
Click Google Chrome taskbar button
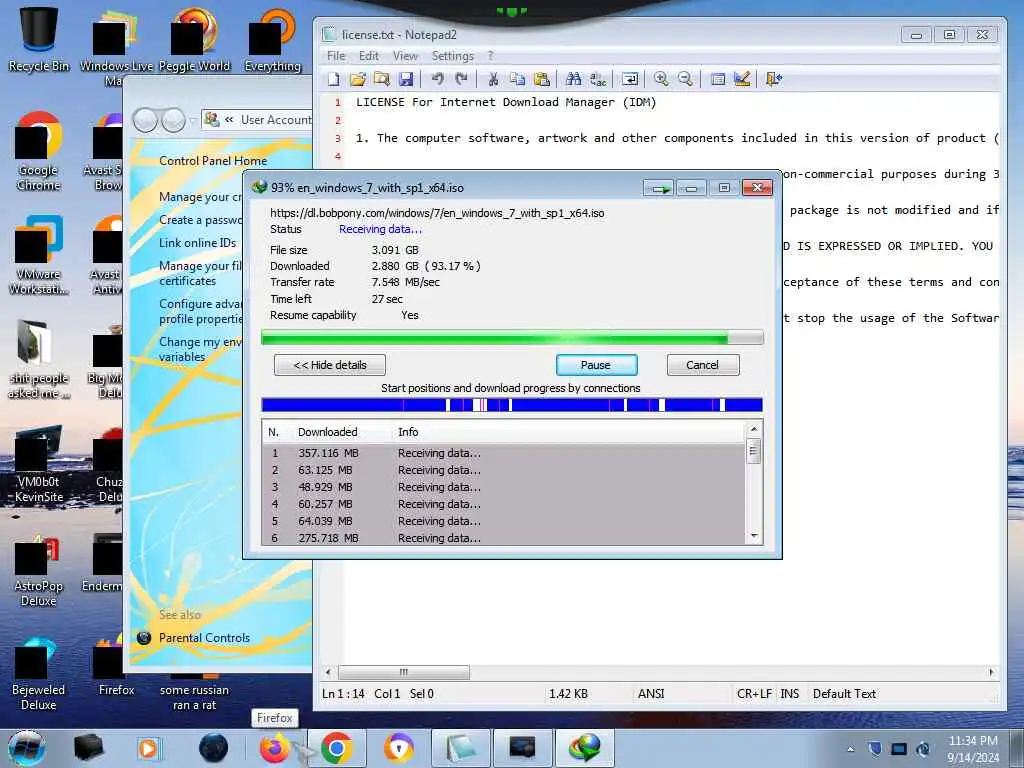pos(336,748)
